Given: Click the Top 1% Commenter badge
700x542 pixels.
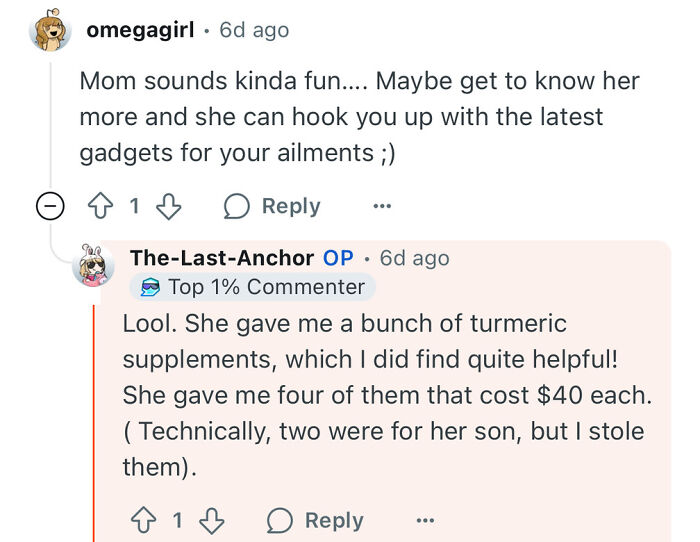Looking at the screenshot, I should tap(265, 287).
